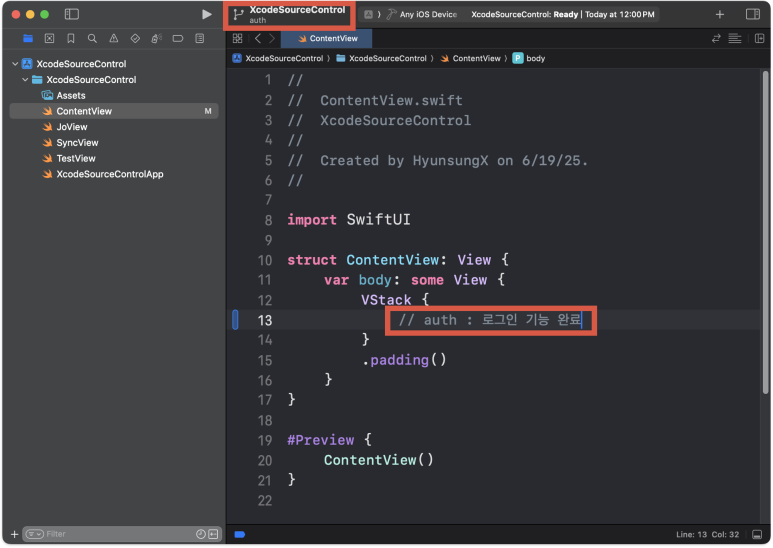Click the .padding() modifier
The width and height of the screenshot is (773, 548).
(x=404, y=360)
